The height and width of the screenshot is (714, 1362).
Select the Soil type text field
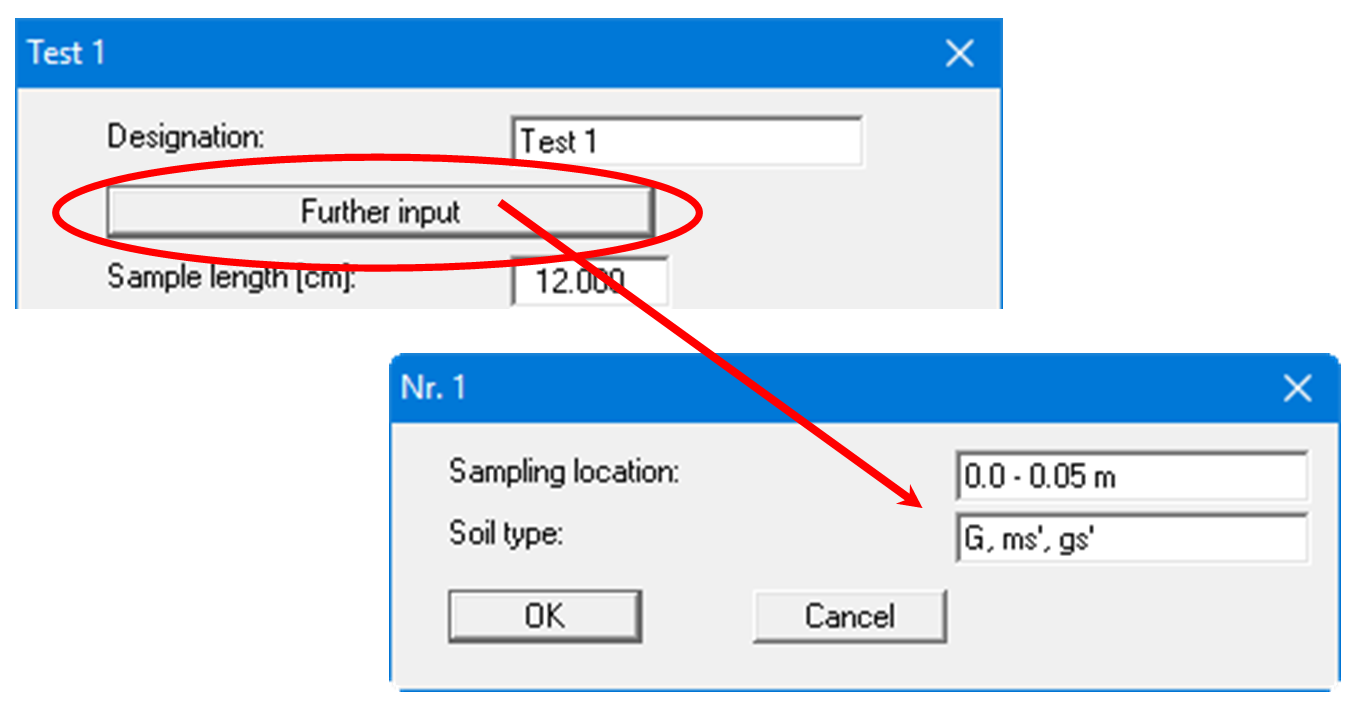(x=1131, y=540)
